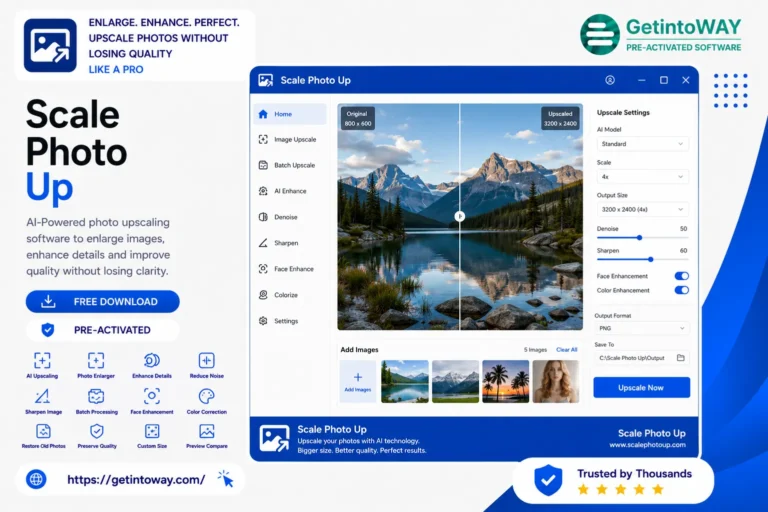Open the https://getintoway.com/ link

[x=136, y=480]
